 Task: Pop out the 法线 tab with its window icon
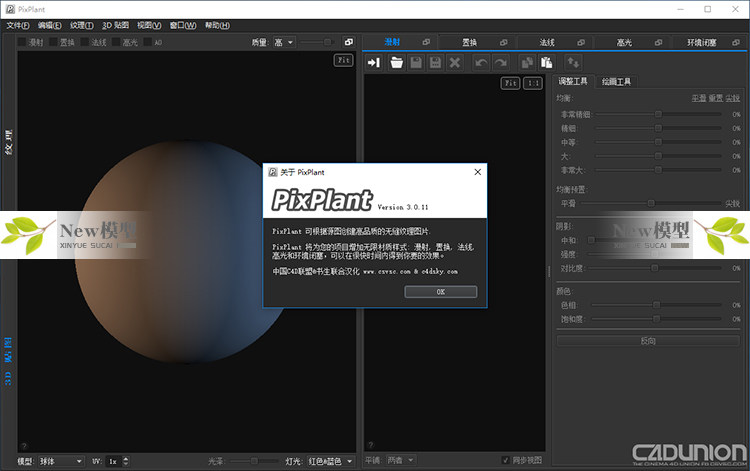581,42
